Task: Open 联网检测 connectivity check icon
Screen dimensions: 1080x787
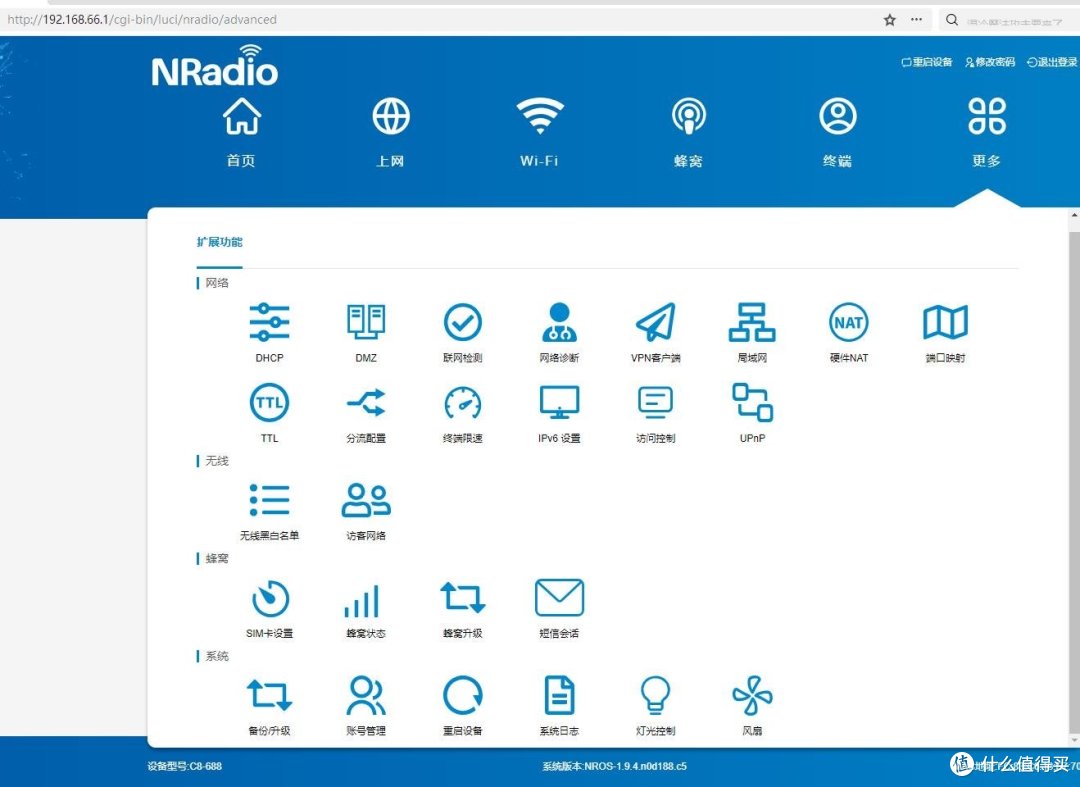Action: pos(462,322)
